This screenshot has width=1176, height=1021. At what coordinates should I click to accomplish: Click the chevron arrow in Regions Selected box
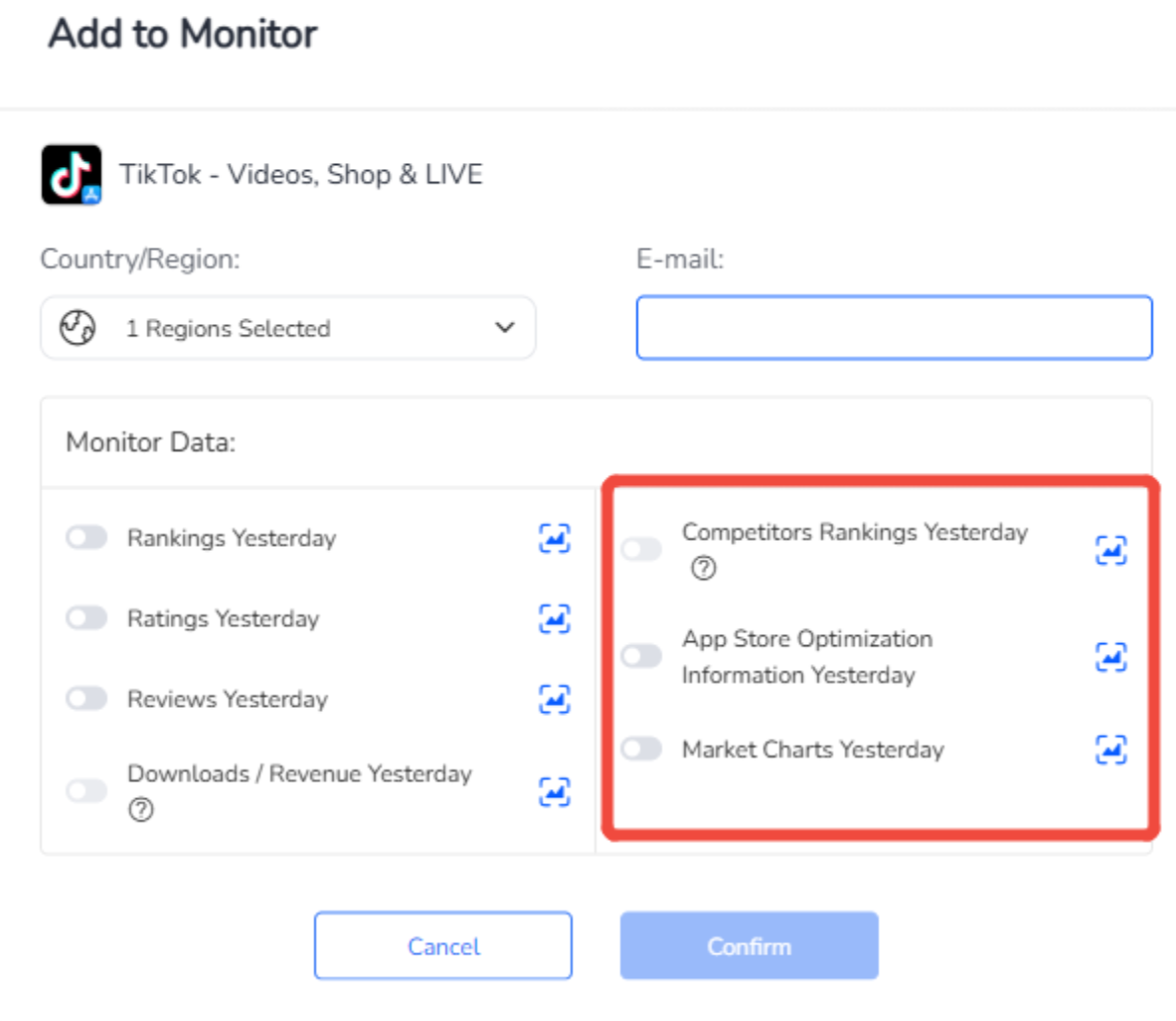(505, 327)
